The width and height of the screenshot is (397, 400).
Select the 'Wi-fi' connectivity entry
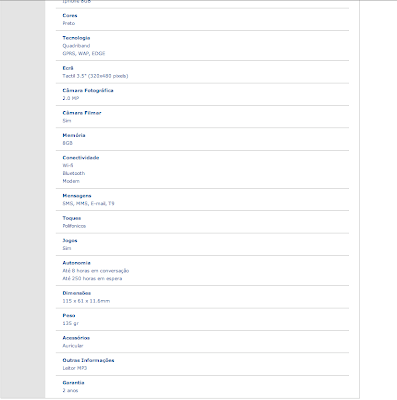click(68, 165)
